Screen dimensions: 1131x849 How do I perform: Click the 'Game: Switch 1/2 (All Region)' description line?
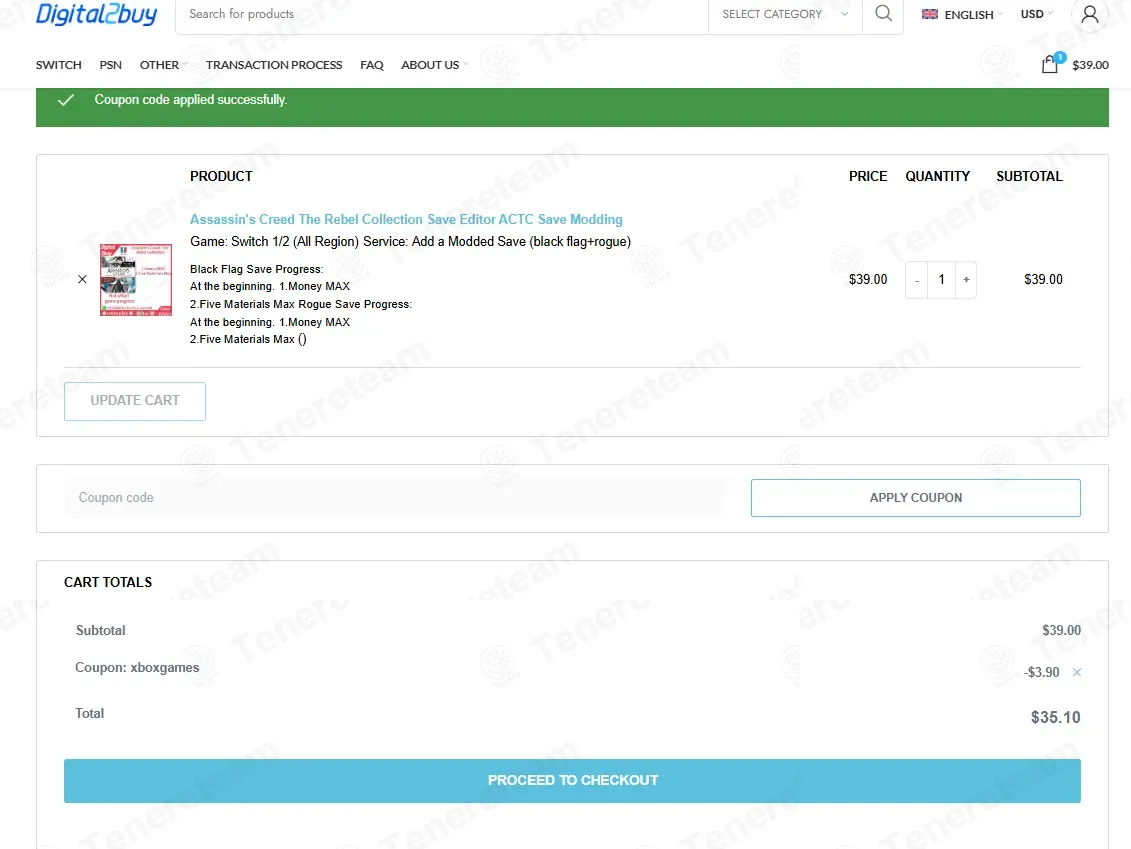(x=410, y=242)
